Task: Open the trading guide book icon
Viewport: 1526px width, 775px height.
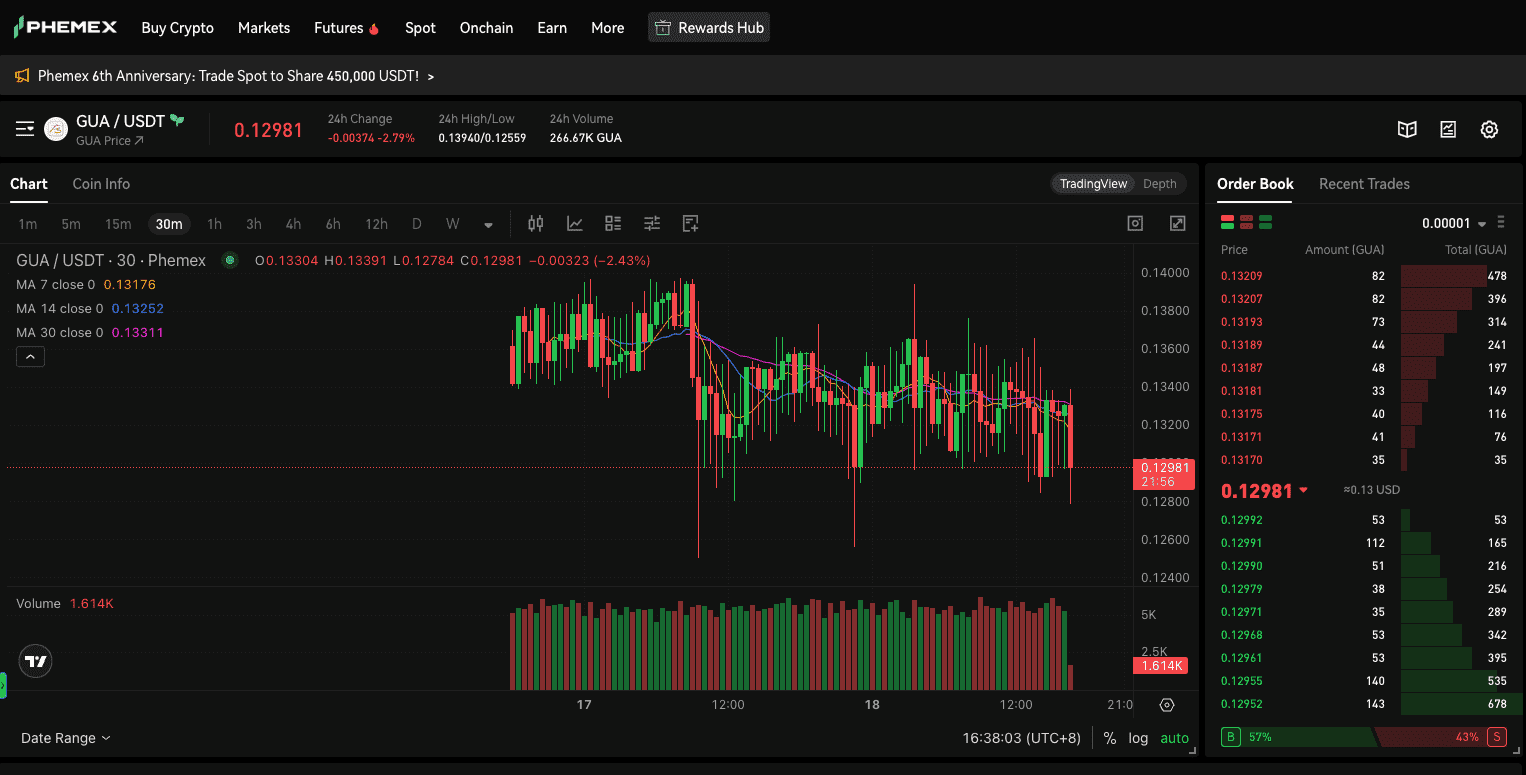Action: click(1407, 129)
